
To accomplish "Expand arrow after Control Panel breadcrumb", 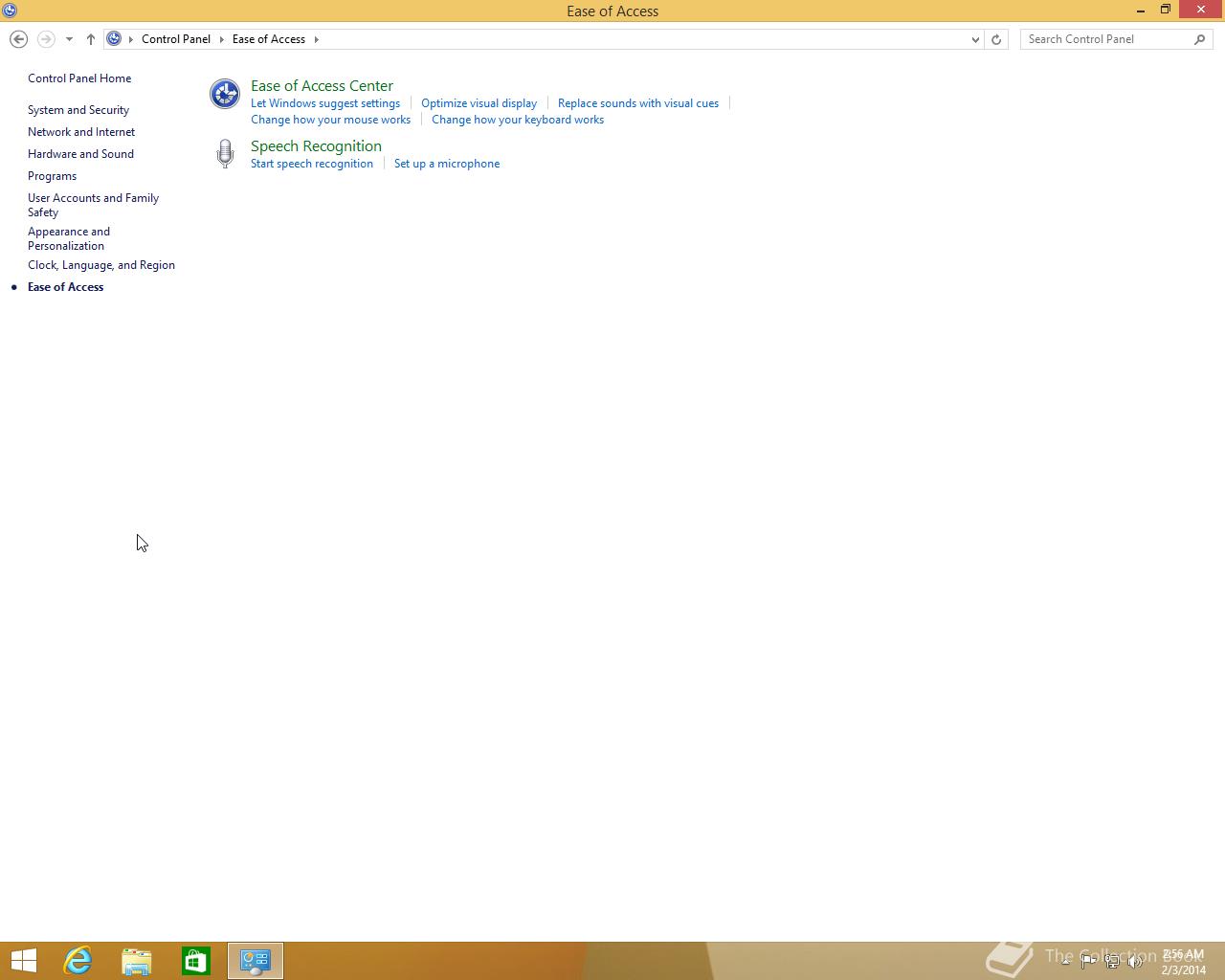I will pyautogui.click(x=221, y=39).
